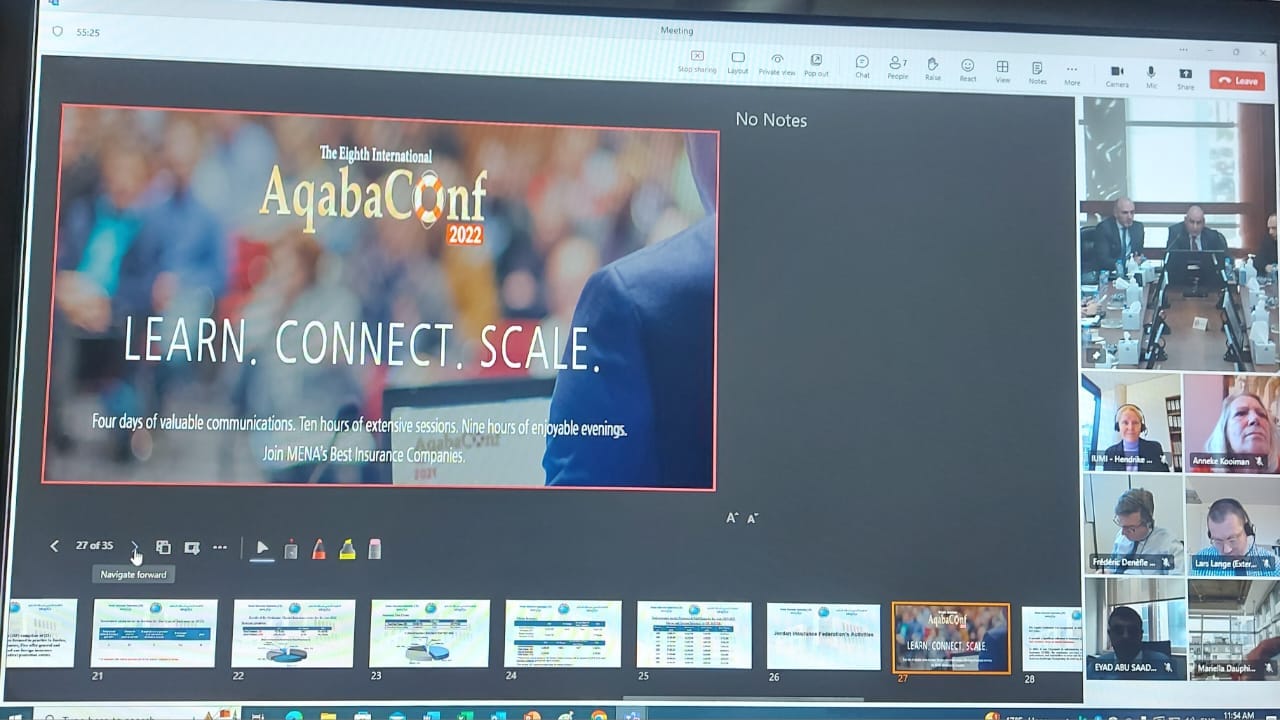Open meeting Notes
The width and height of the screenshot is (1280, 720).
[x=1037, y=73]
